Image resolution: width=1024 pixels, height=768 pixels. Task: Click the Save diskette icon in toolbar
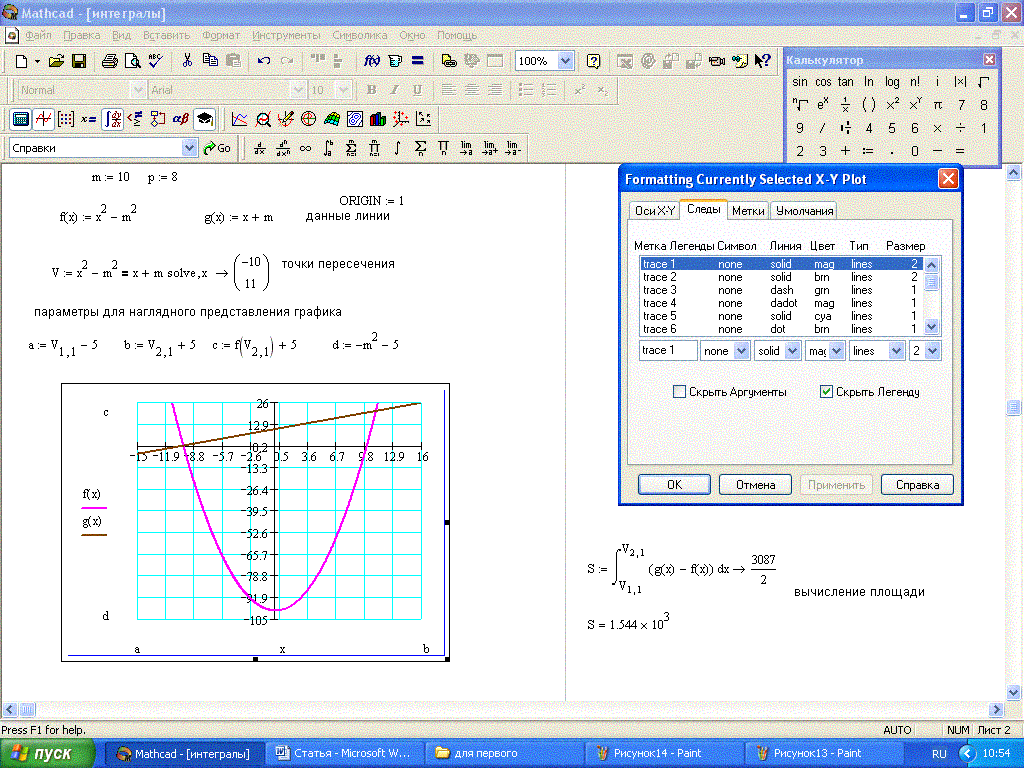(x=79, y=61)
